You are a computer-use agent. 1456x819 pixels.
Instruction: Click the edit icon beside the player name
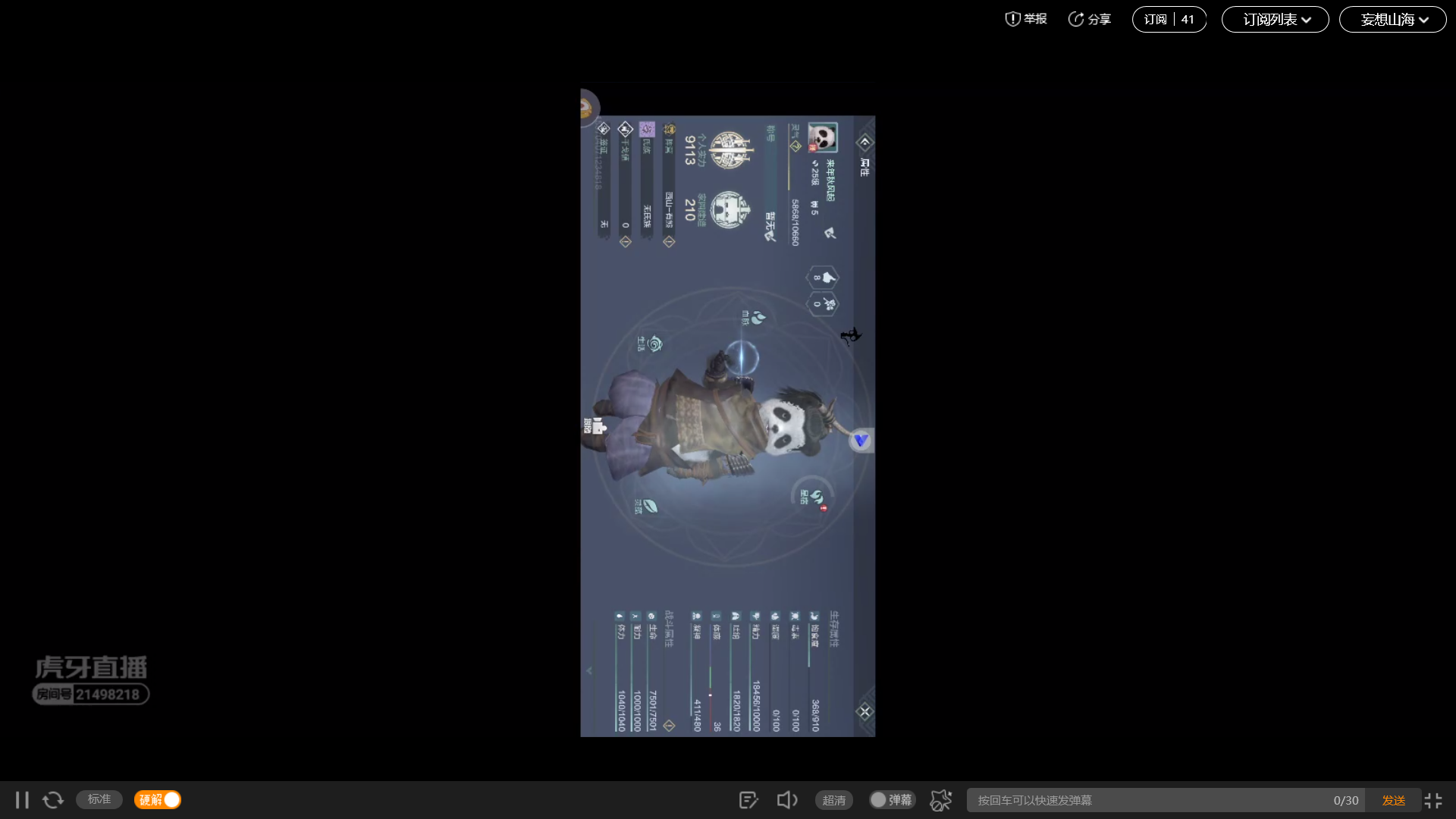tap(830, 233)
